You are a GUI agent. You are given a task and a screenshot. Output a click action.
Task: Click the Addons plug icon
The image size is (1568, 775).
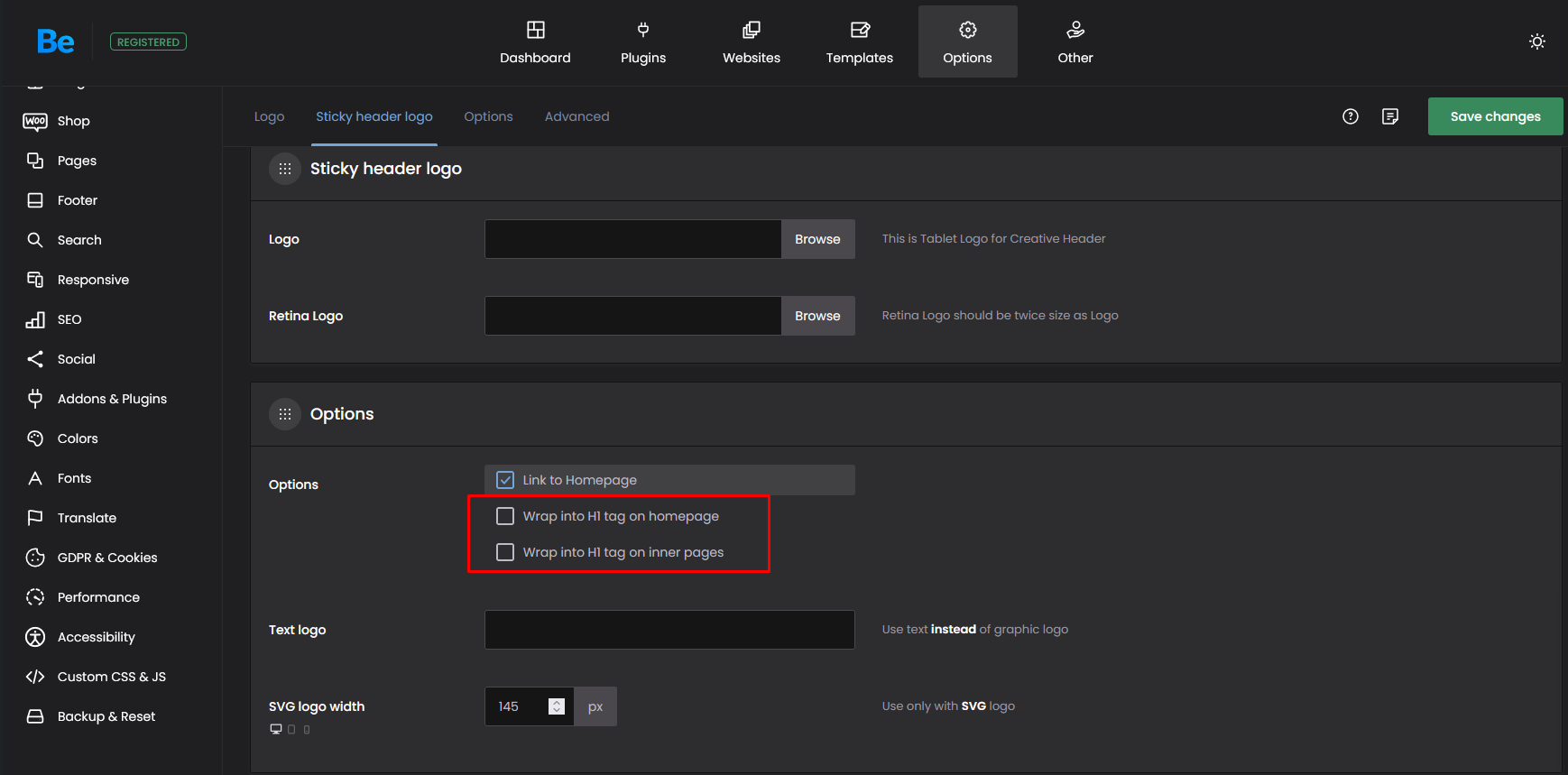click(35, 399)
